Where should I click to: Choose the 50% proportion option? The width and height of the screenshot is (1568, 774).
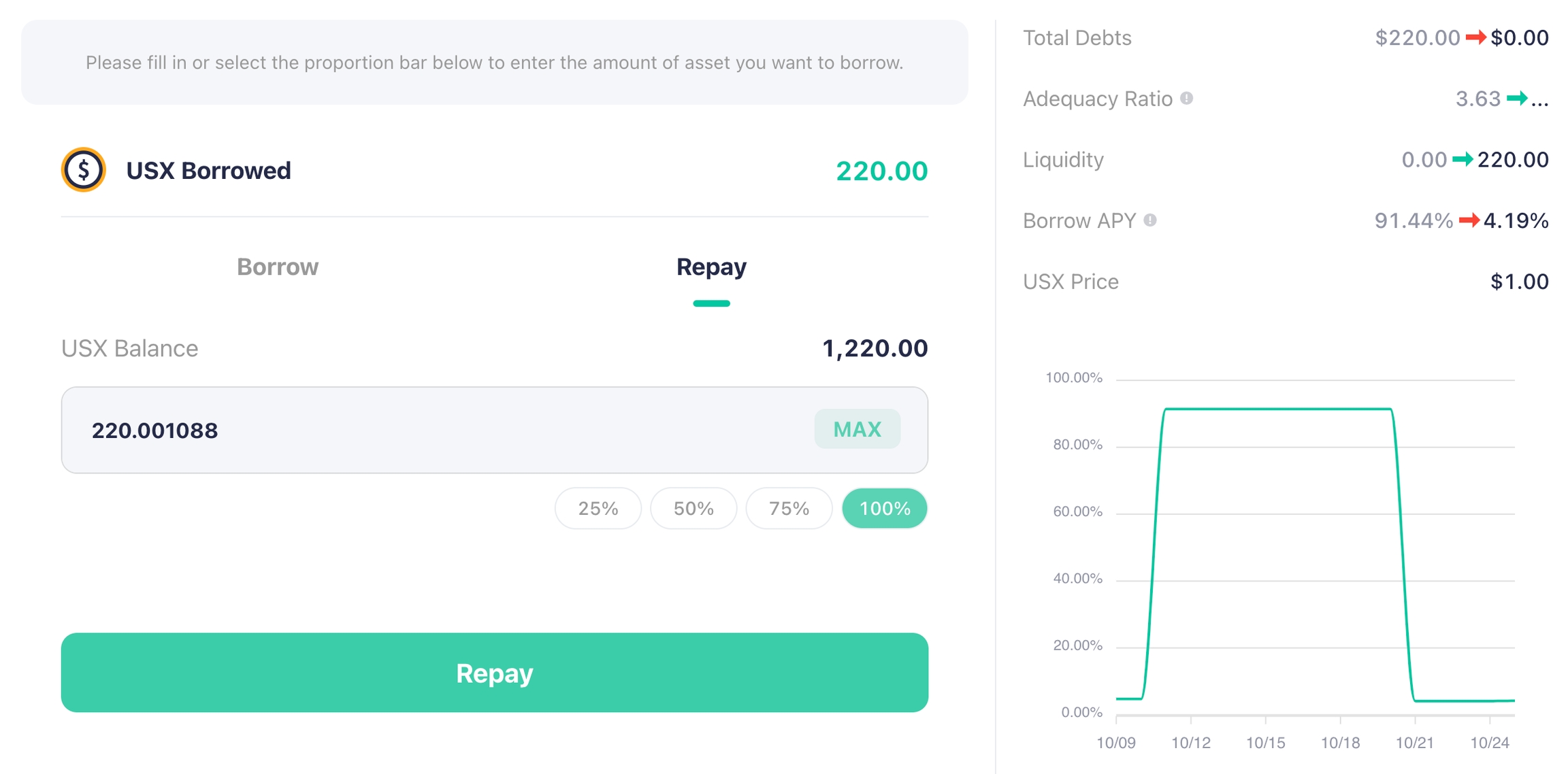693,508
